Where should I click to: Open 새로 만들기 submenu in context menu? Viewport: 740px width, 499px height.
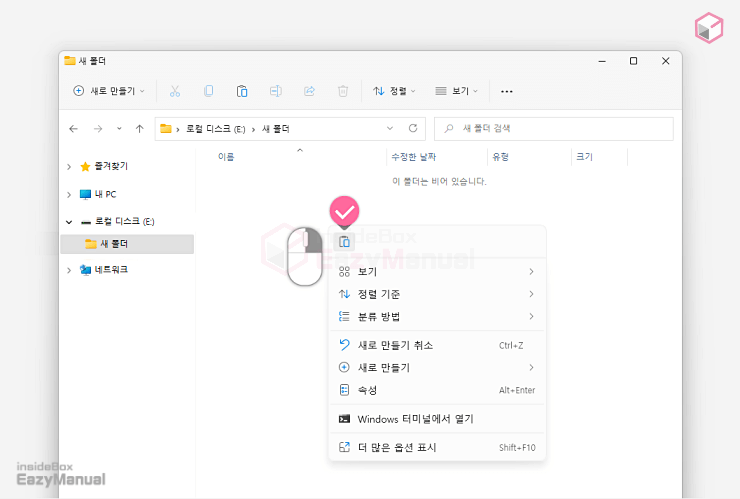click(x=437, y=367)
